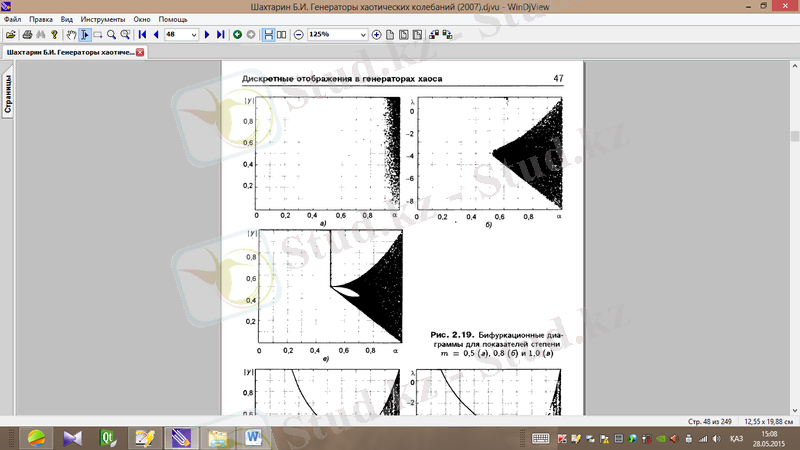Click the zoom in plus icon
This screenshot has height=450, width=800.
[x=376, y=35]
